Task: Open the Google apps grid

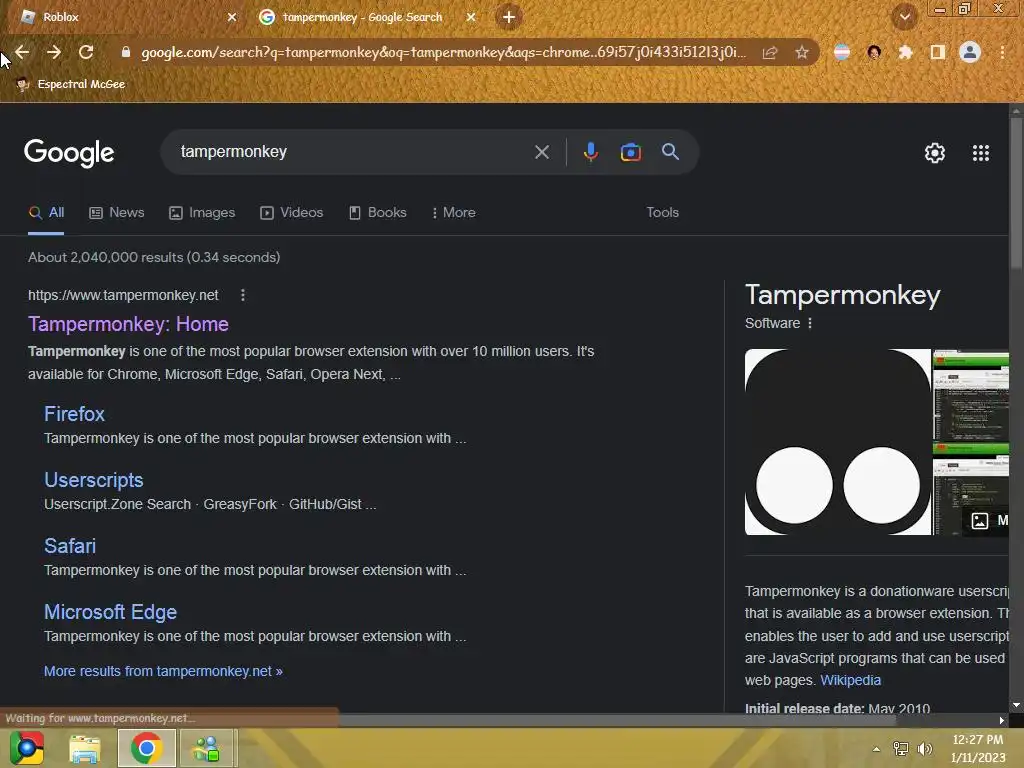Action: [x=980, y=153]
